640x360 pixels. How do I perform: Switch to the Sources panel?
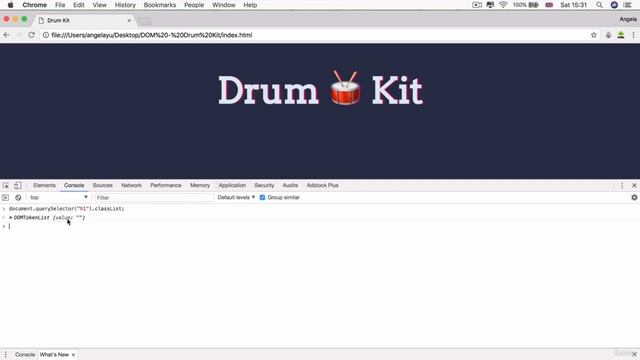[x=102, y=185]
